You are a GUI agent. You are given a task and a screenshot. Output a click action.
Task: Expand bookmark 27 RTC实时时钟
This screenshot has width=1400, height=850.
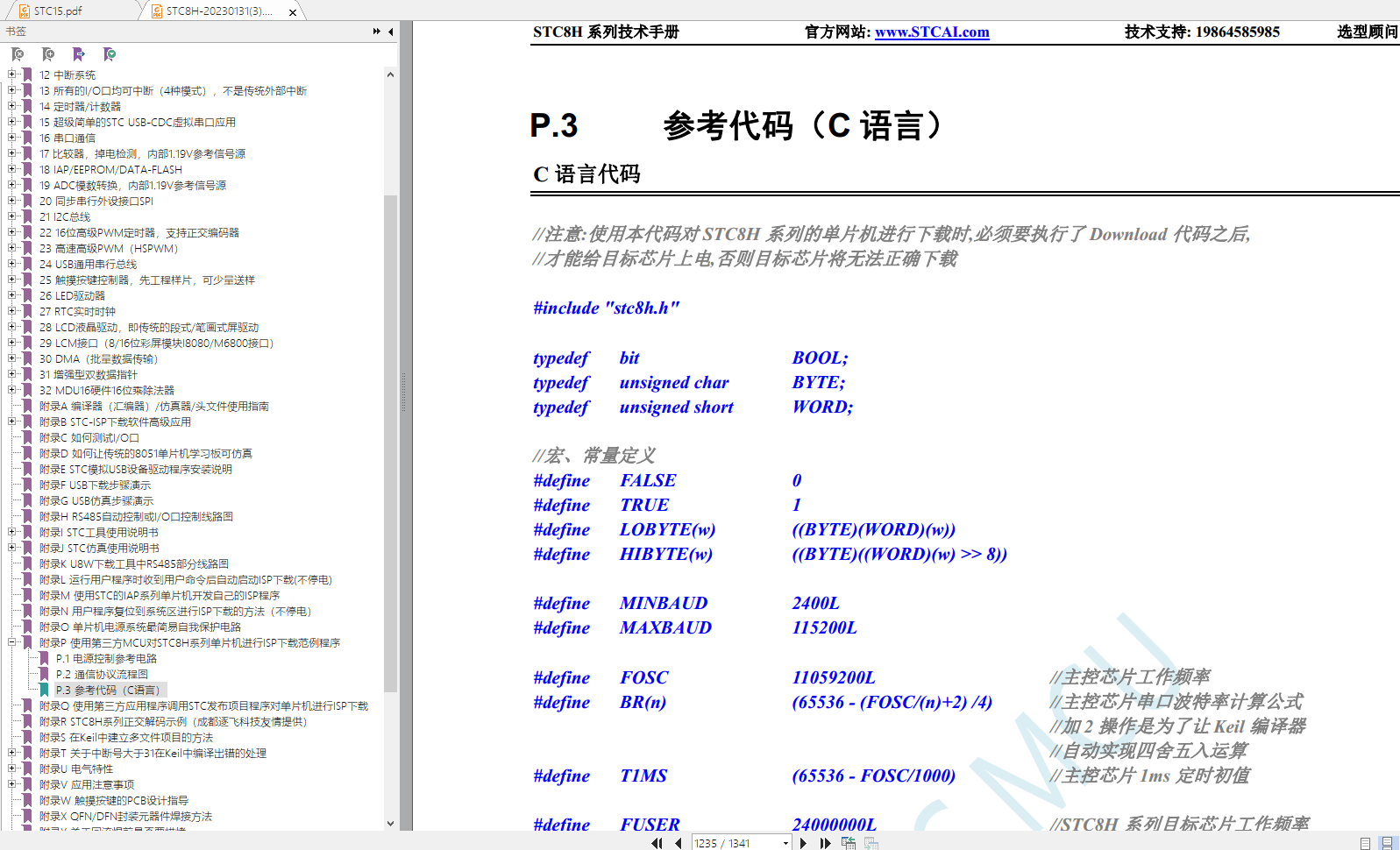click(12, 311)
